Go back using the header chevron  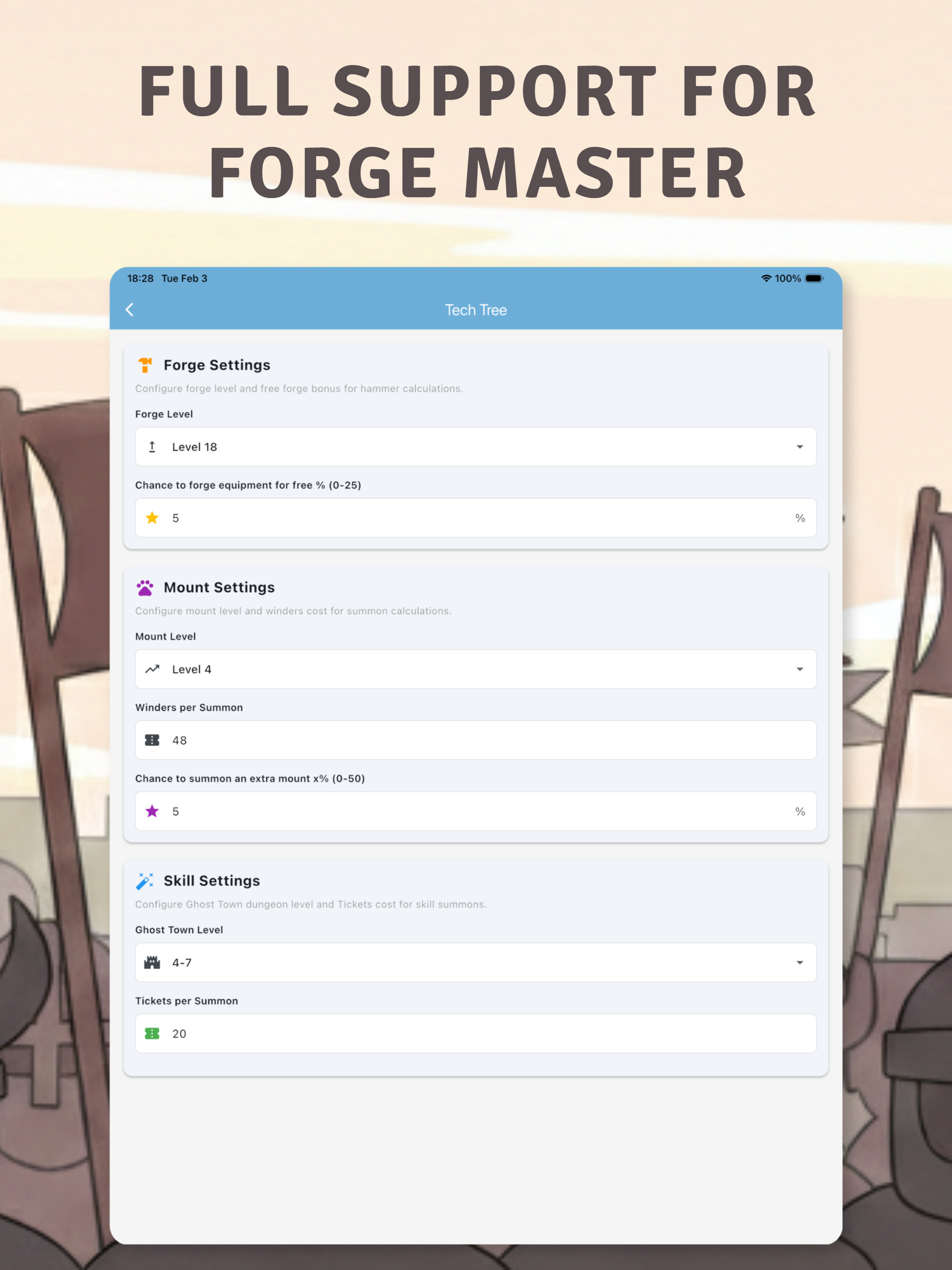click(x=130, y=310)
